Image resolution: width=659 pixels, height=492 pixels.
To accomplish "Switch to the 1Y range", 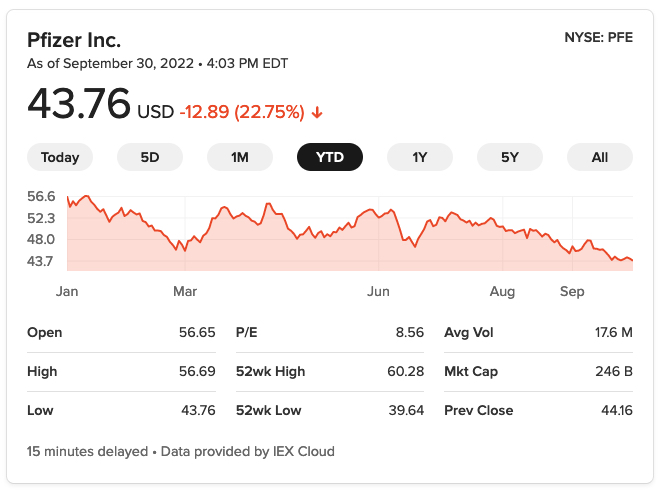I will [x=420, y=157].
